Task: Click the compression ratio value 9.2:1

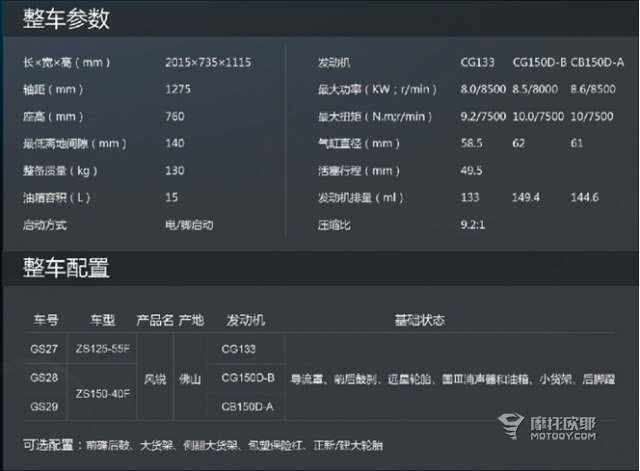Action: coord(473,225)
